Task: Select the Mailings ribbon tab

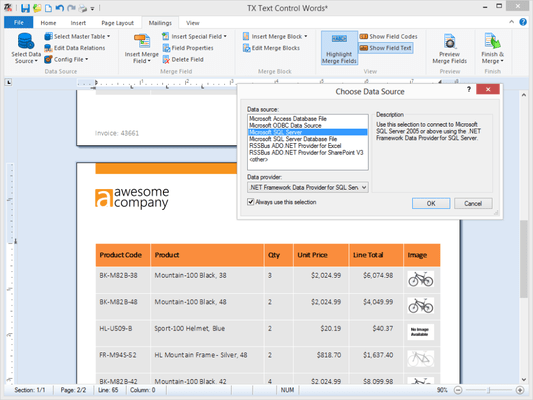Action: [x=160, y=23]
